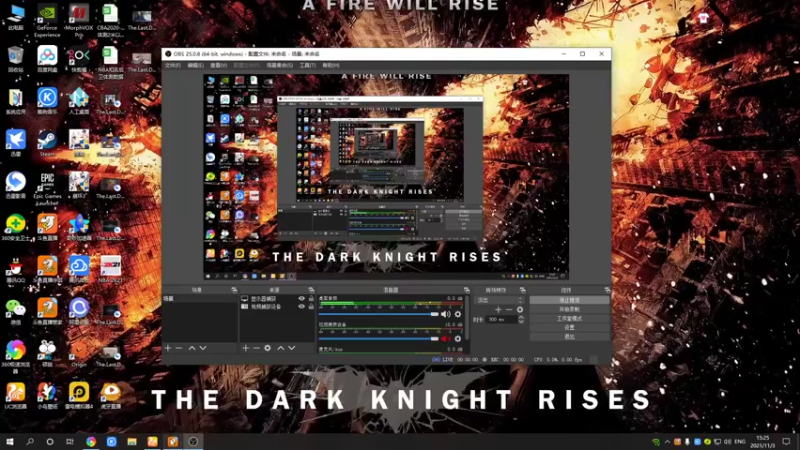The image size is (800, 450).
Task: Select the 场景 entry in the scenes list
Action: pyautogui.click(x=199, y=298)
